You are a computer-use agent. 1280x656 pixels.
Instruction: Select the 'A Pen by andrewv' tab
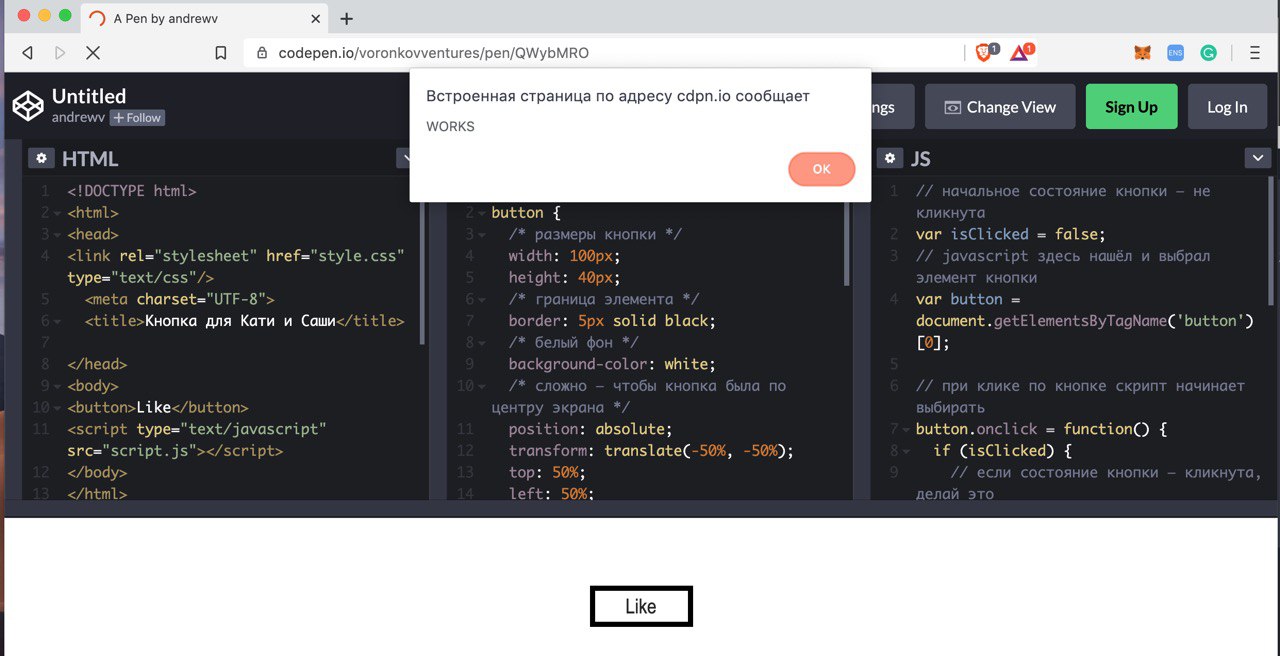[x=205, y=18]
